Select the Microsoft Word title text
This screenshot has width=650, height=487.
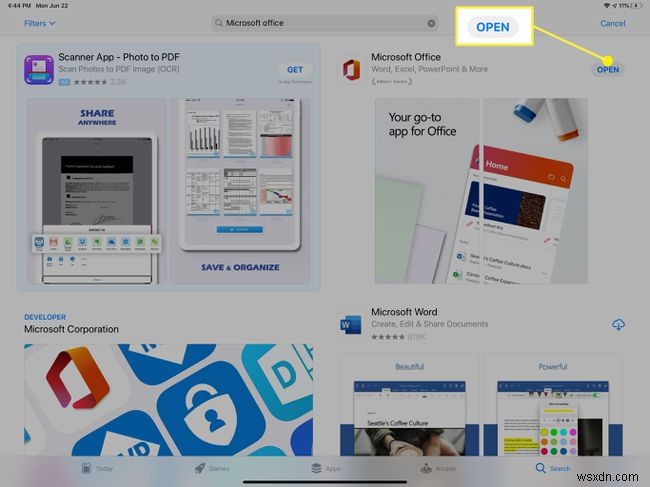point(404,312)
